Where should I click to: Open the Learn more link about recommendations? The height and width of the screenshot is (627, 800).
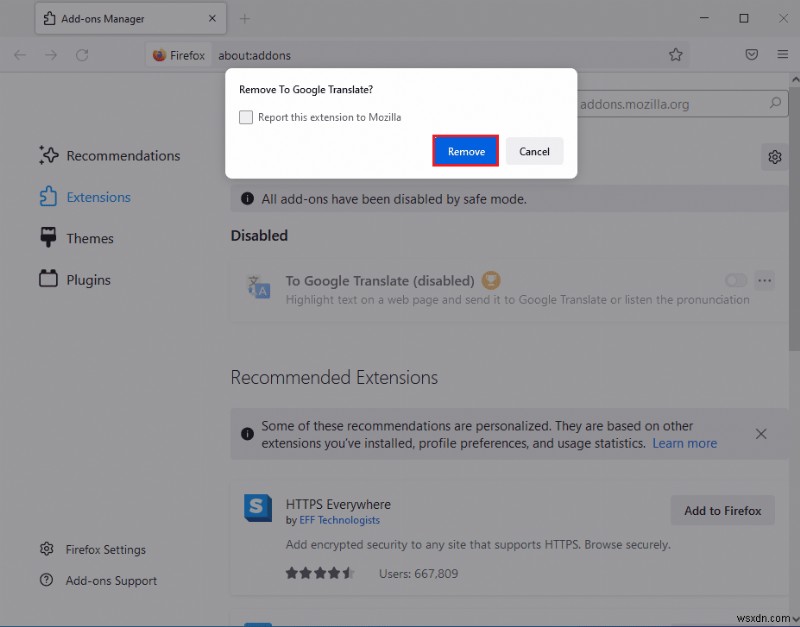[x=684, y=443]
